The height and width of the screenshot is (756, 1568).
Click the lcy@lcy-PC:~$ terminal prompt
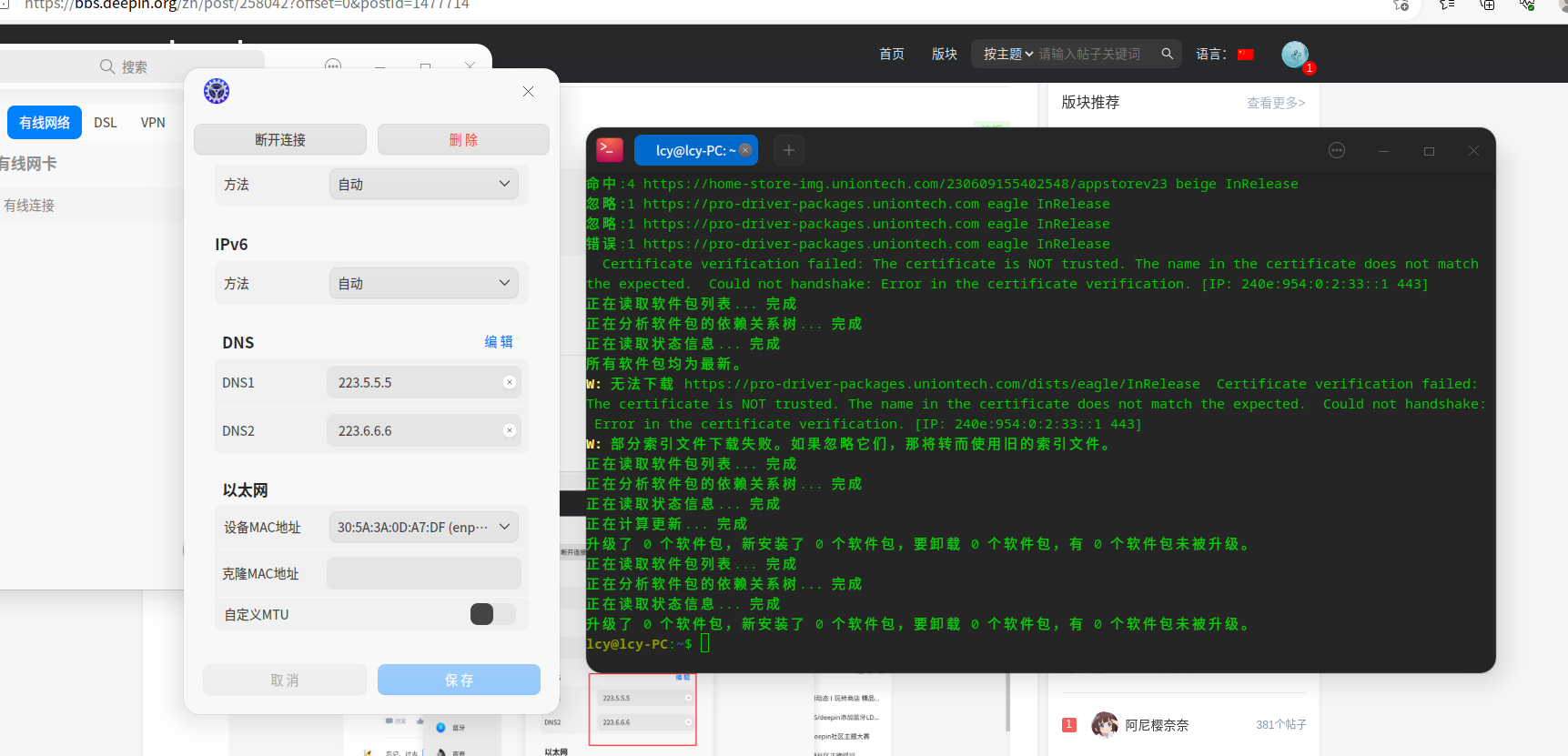[639, 644]
